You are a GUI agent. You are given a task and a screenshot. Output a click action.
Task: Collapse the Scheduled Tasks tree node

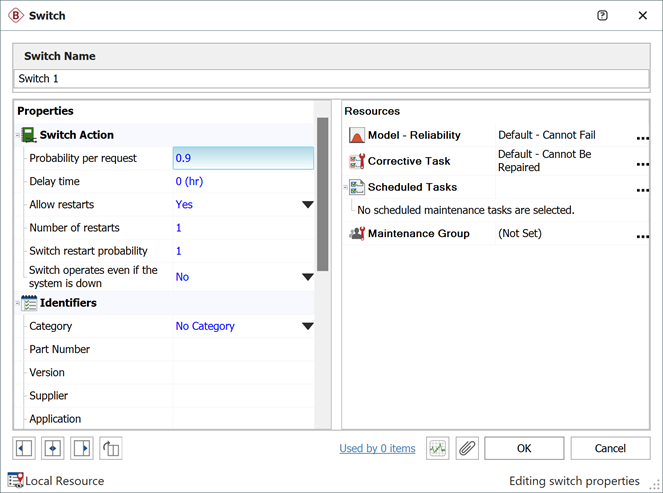[346, 187]
